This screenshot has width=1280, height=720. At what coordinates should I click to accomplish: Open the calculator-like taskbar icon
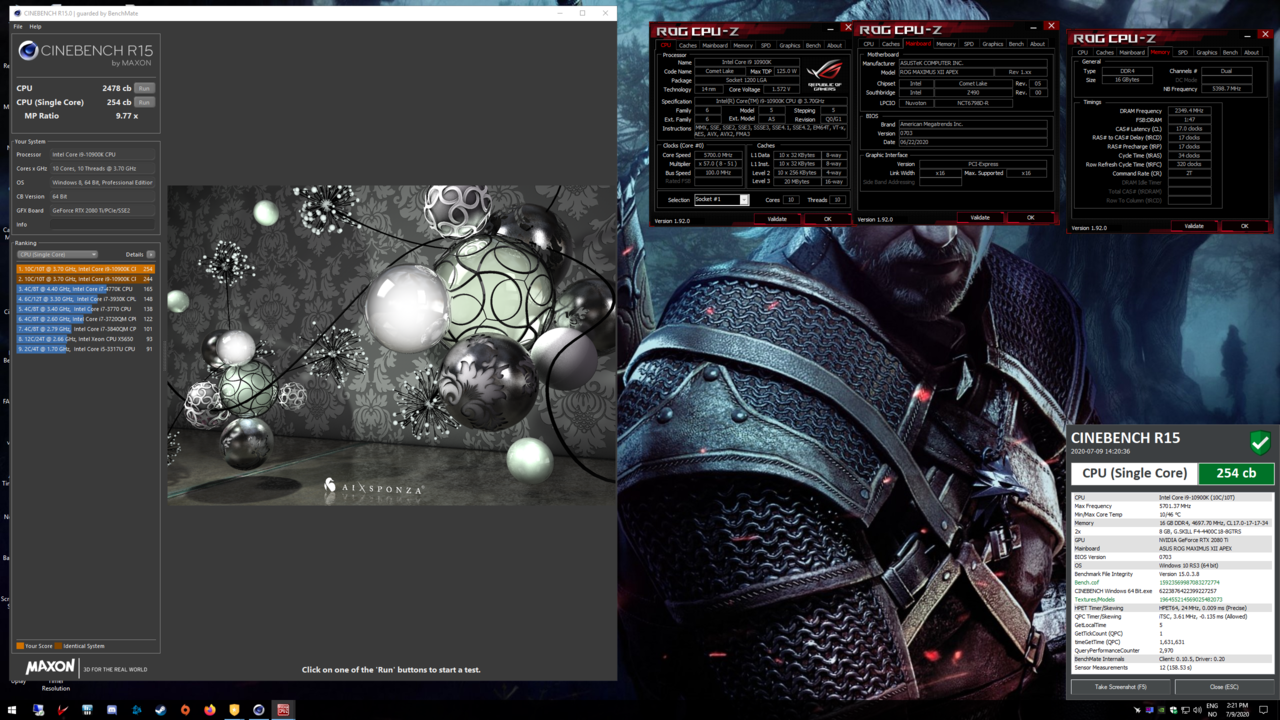coord(87,710)
